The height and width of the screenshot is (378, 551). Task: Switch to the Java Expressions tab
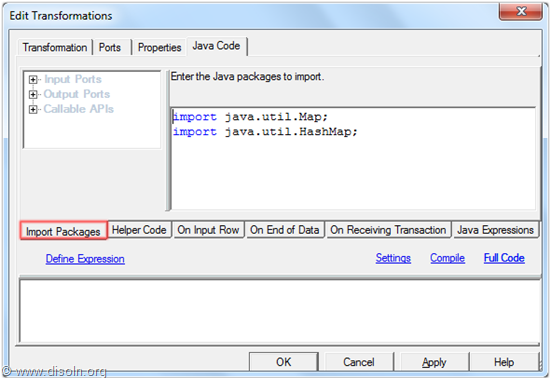tap(495, 230)
